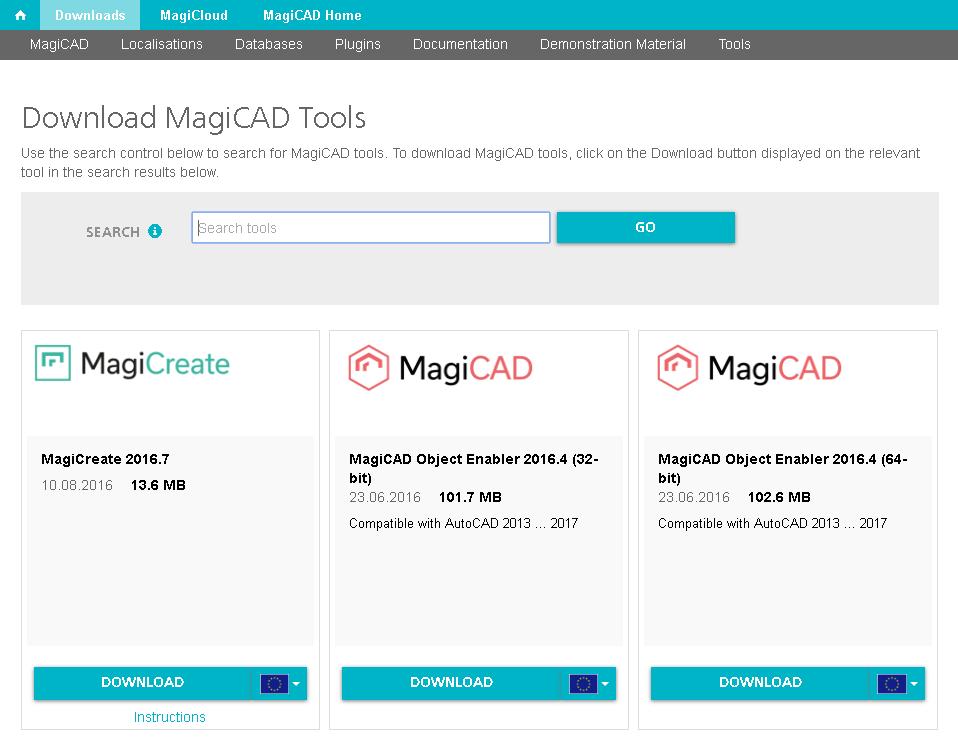The height and width of the screenshot is (737, 958).
Task: Open the MagiCAD Home tab
Action: [x=312, y=15]
